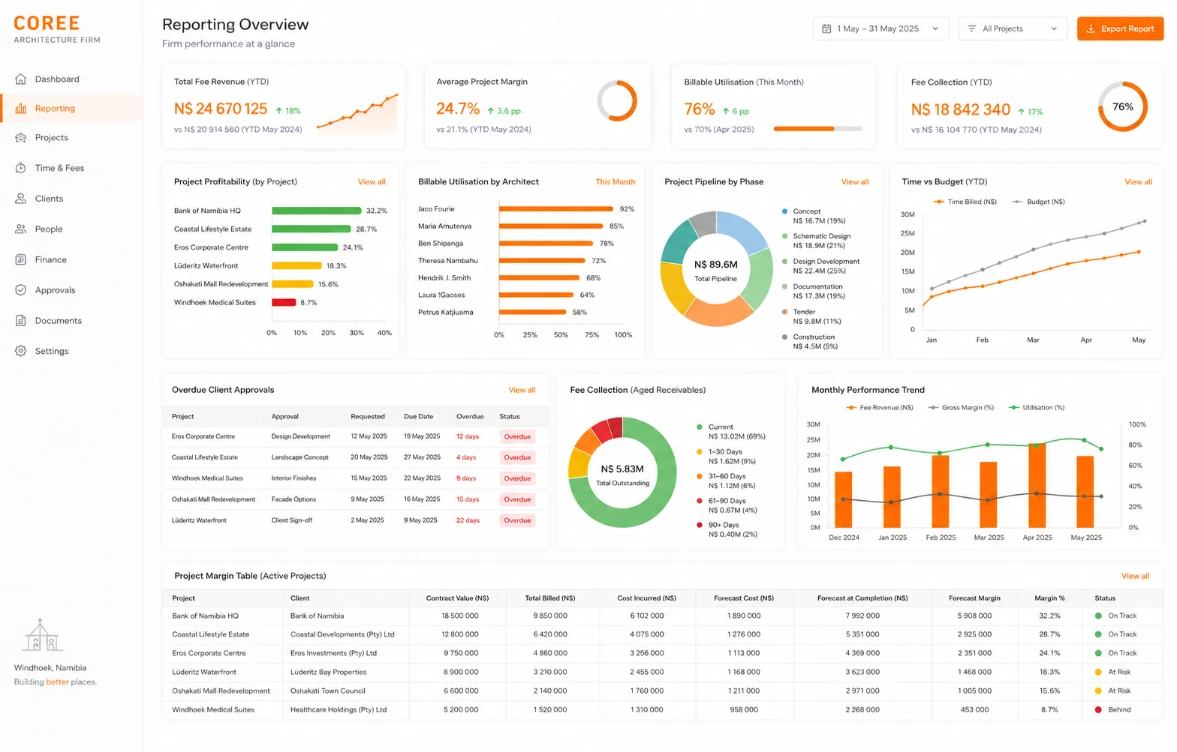Click the Projects icon in sidebar
Image resolution: width=1177 pixels, height=752 pixels.
point(21,138)
